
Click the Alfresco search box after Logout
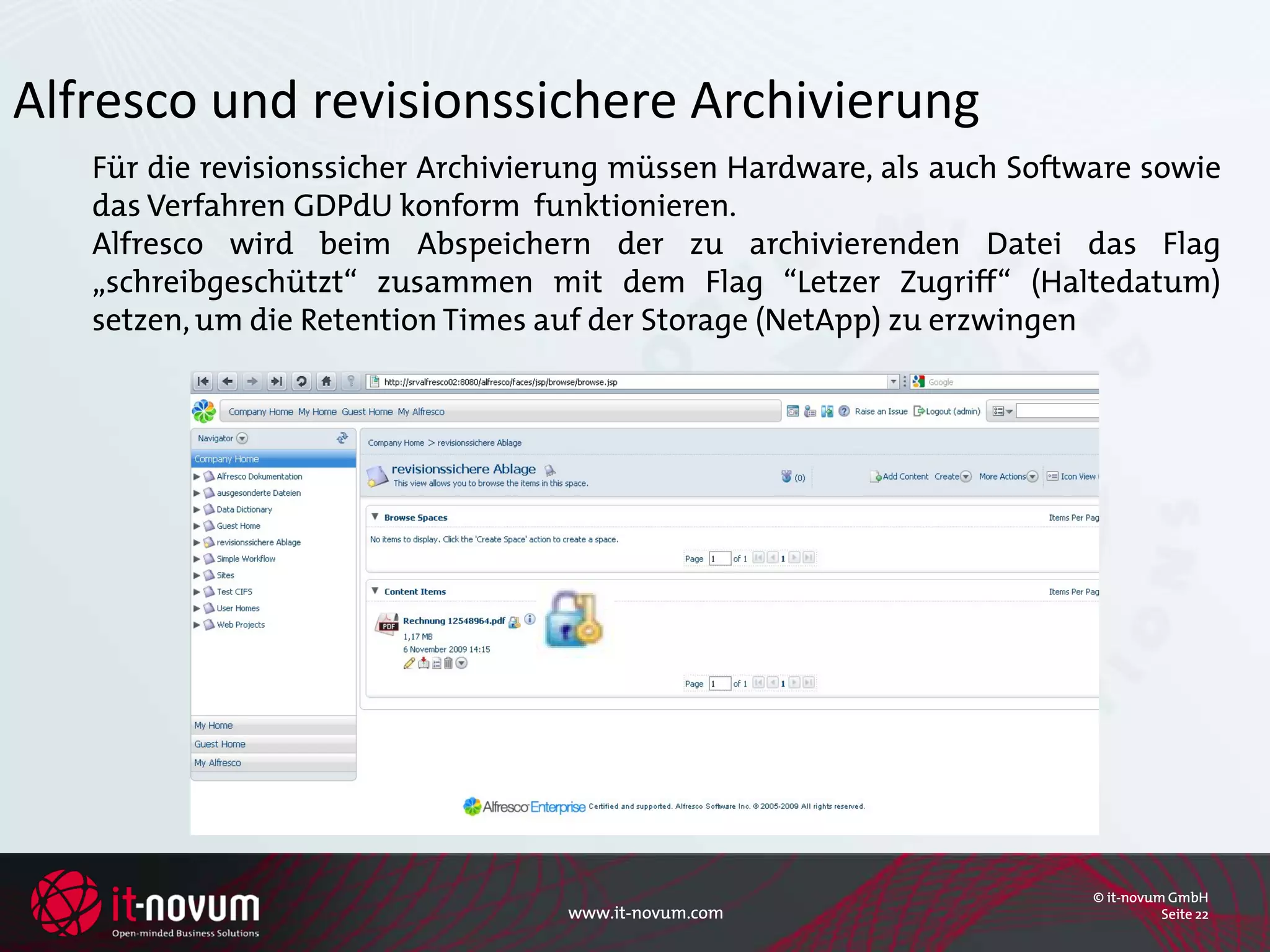pyautogui.click(x=1057, y=411)
